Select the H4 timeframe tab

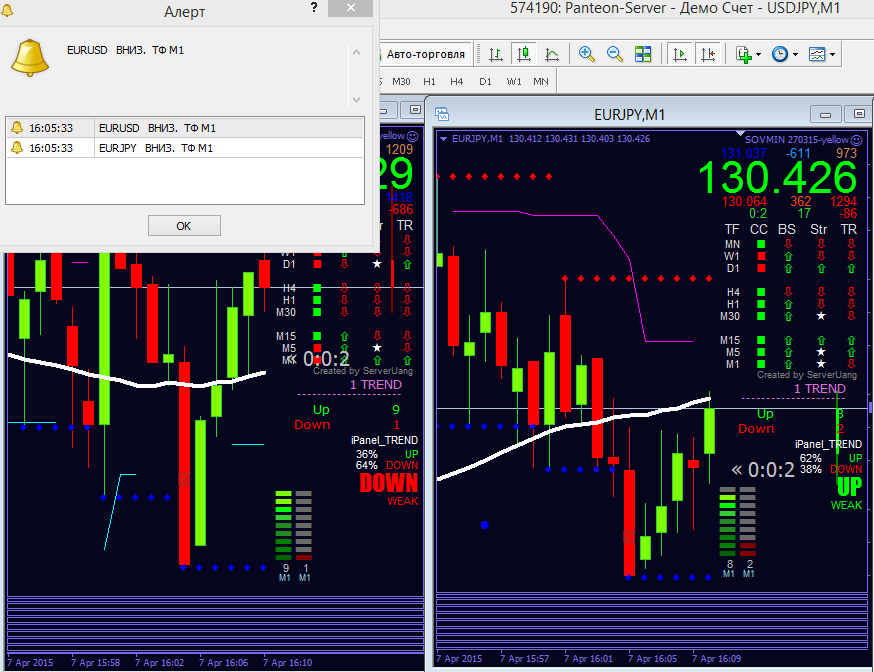click(x=457, y=81)
